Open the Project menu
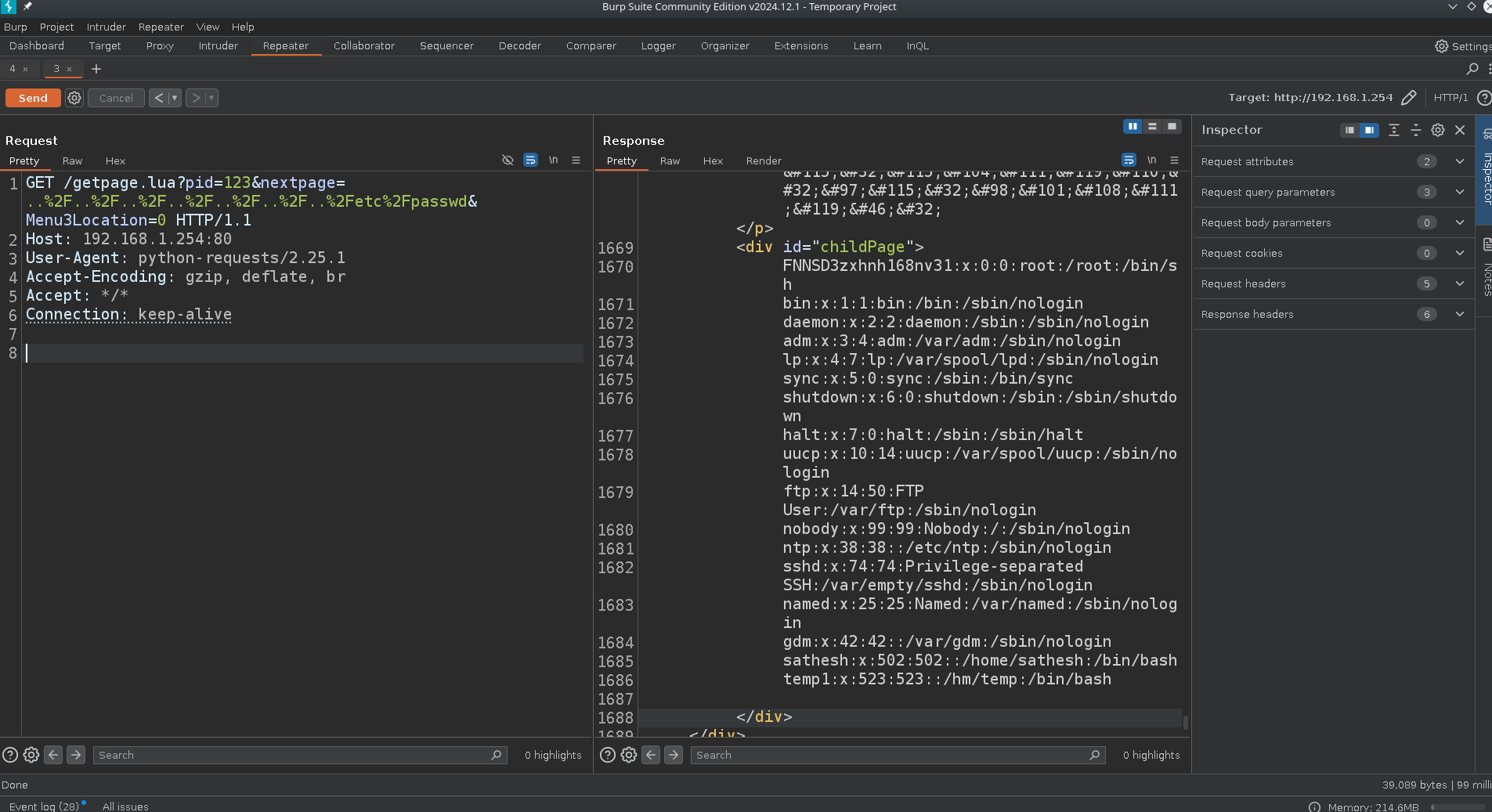 [56, 27]
